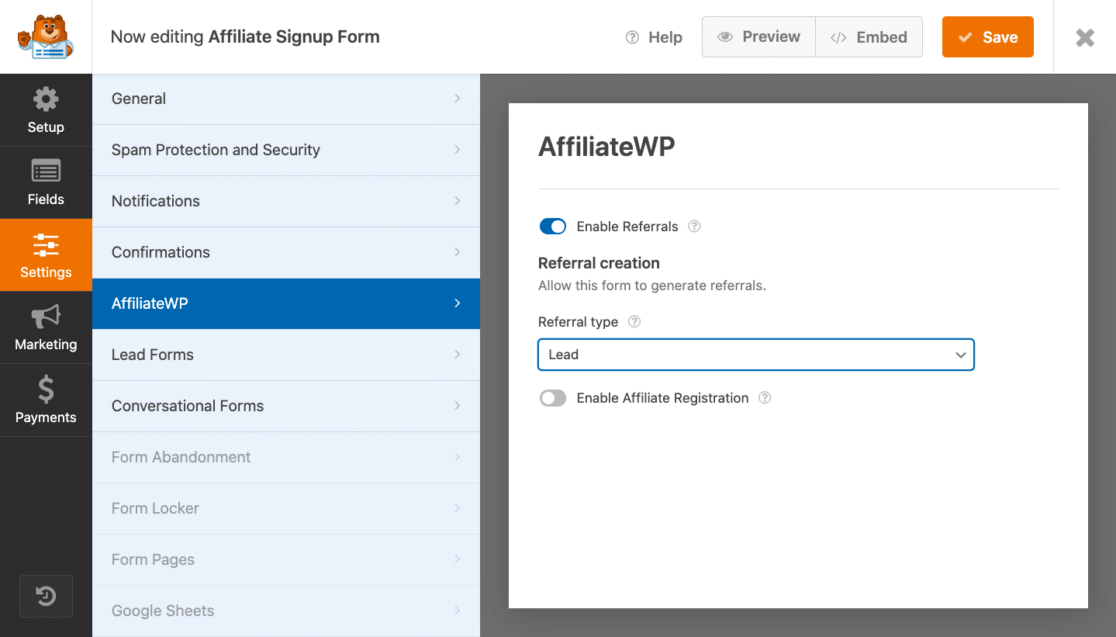
Task: Click help icon next to Enable Affiliate Registration
Action: click(764, 398)
